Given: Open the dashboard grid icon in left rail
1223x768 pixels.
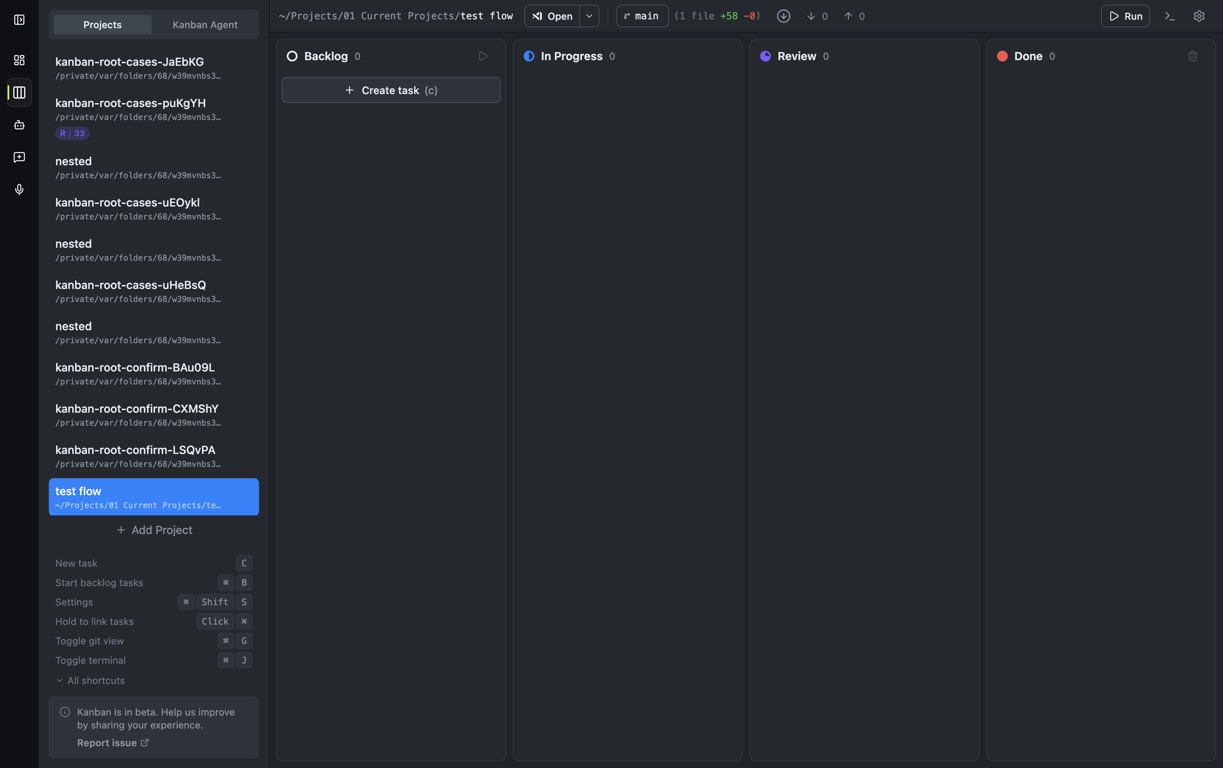Looking at the screenshot, I should [x=19, y=60].
